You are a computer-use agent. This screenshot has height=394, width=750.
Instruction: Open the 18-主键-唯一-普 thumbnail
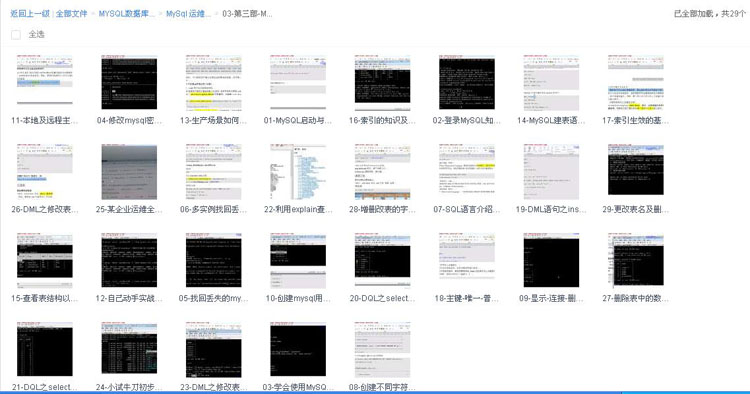point(467,261)
